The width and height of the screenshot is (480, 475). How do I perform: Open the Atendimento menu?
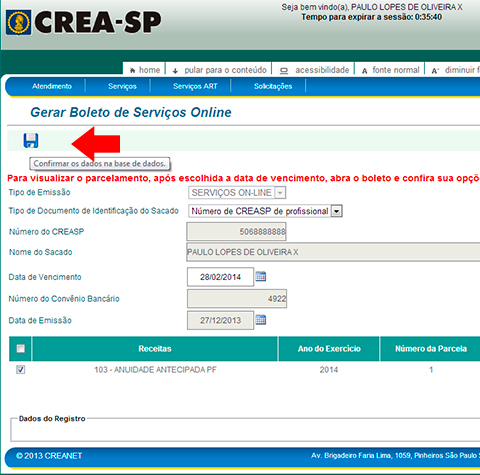click(52, 86)
